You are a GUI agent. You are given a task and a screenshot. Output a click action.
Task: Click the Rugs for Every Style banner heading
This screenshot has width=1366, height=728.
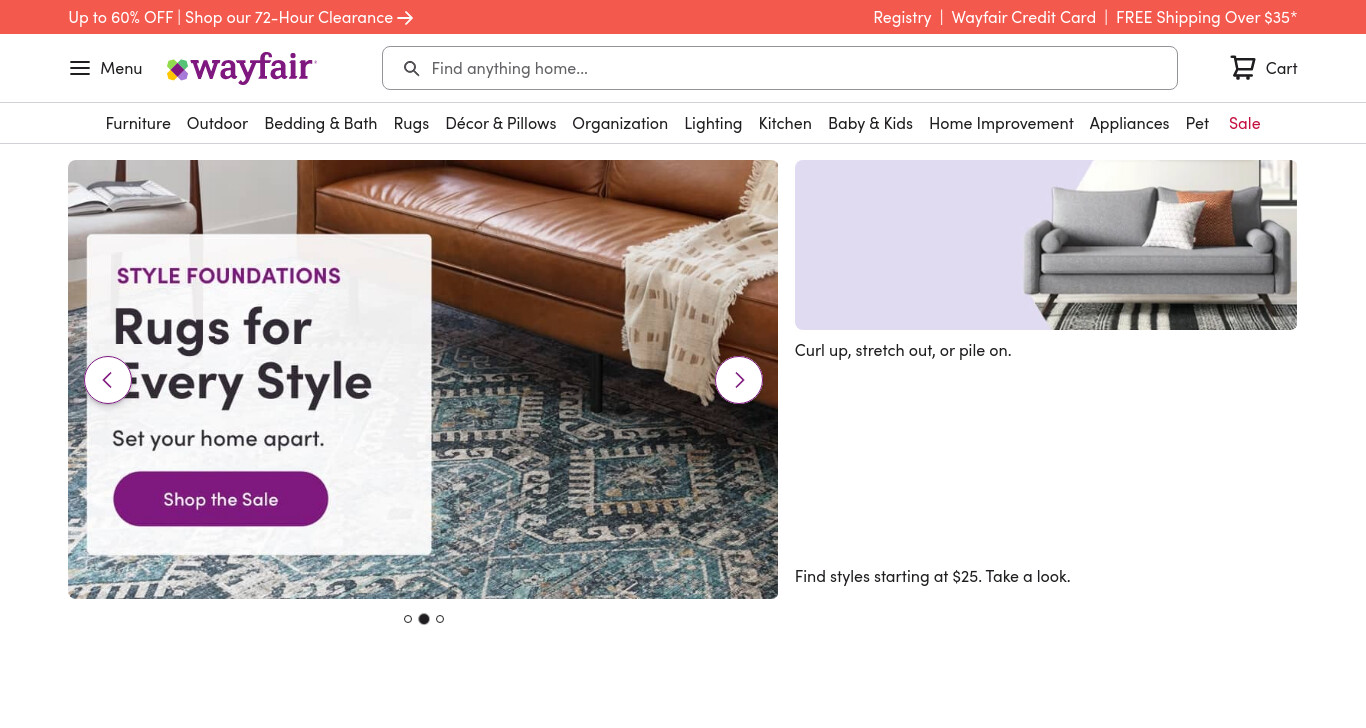242,354
